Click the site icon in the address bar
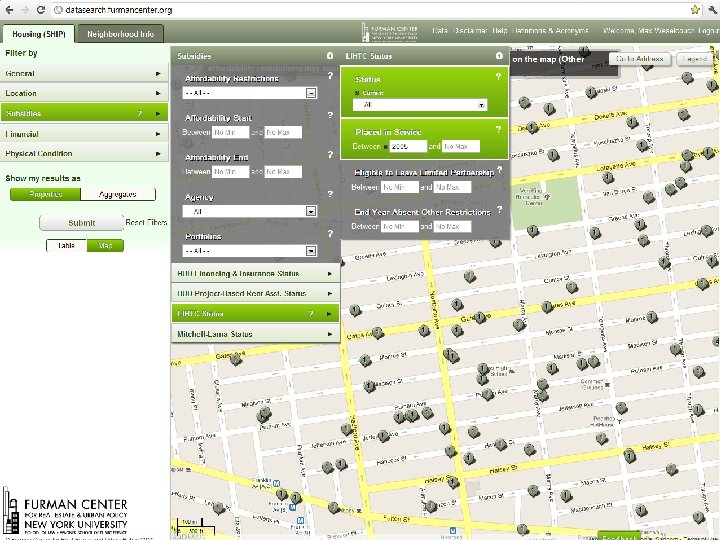This screenshot has width=720, height=540. pos(57,10)
